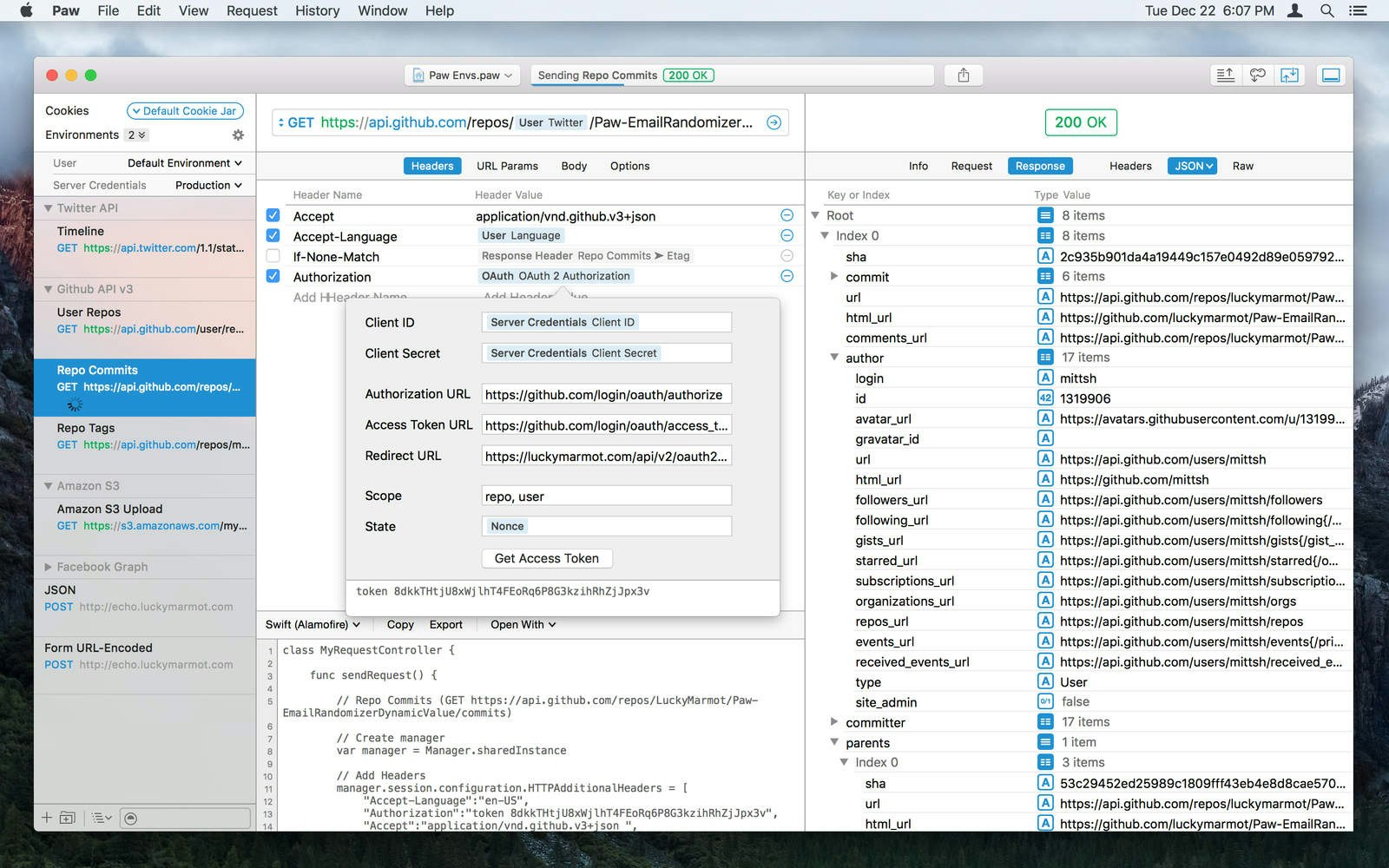Open the Open With dropdown
The image size is (1389, 868).
(523, 624)
